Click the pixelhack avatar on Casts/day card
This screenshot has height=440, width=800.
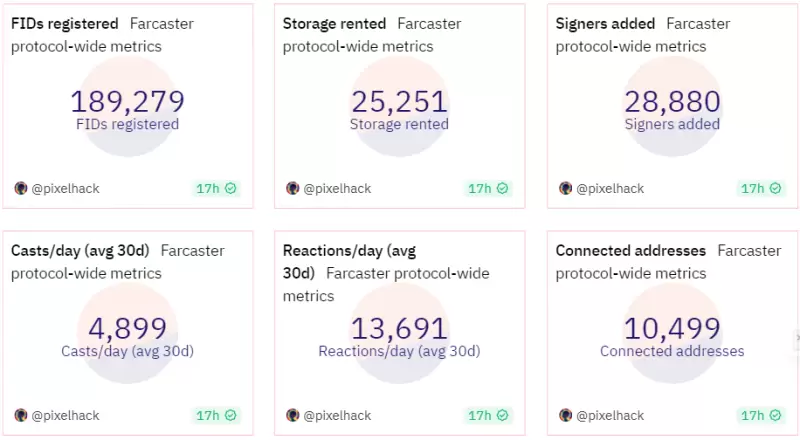(x=21, y=415)
